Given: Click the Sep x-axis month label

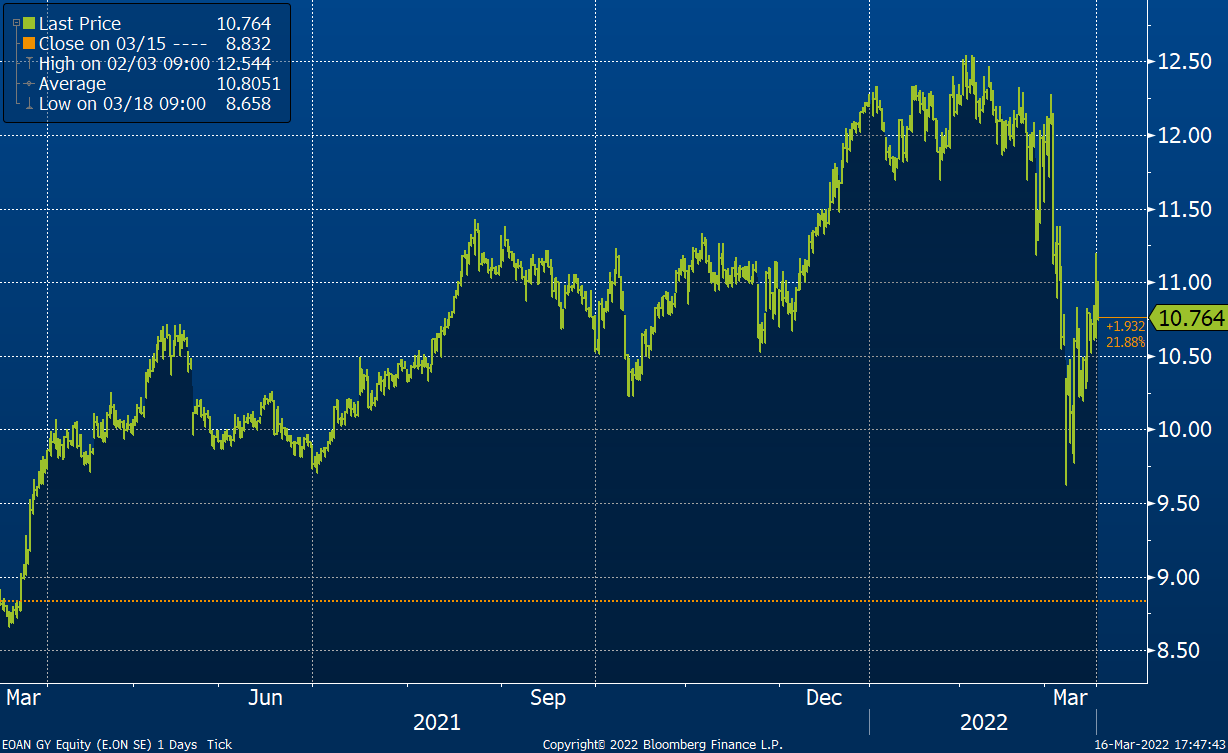Looking at the screenshot, I should [x=548, y=697].
